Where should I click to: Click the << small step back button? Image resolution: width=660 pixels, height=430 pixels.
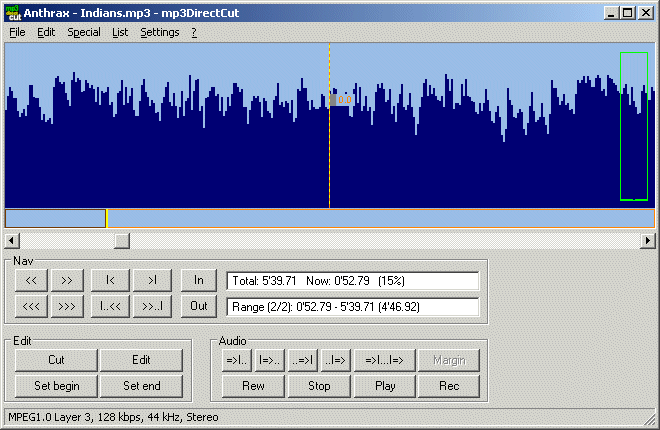[x=31, y=280]
